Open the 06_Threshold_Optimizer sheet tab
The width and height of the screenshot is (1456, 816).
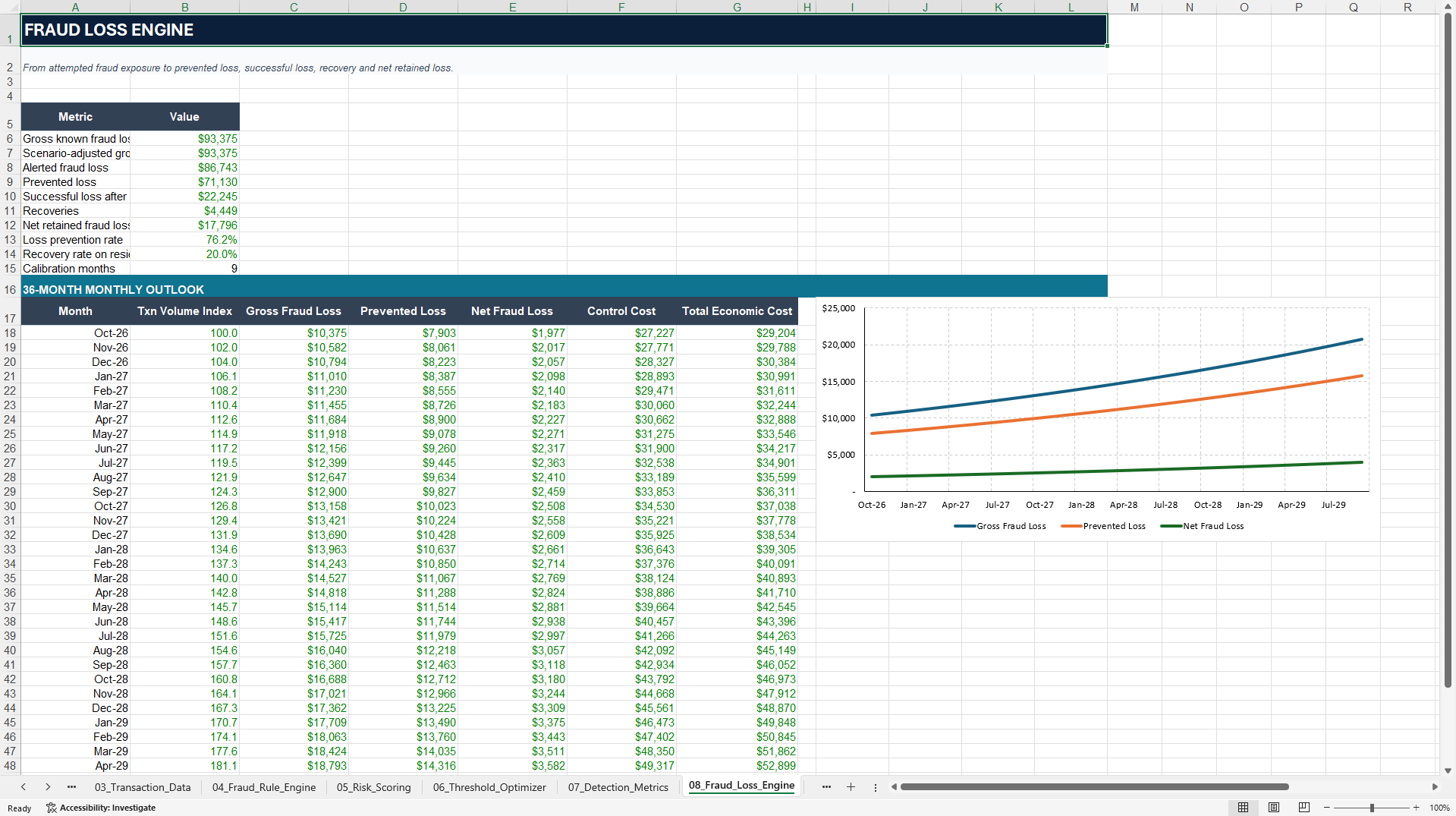click(489, 787)
